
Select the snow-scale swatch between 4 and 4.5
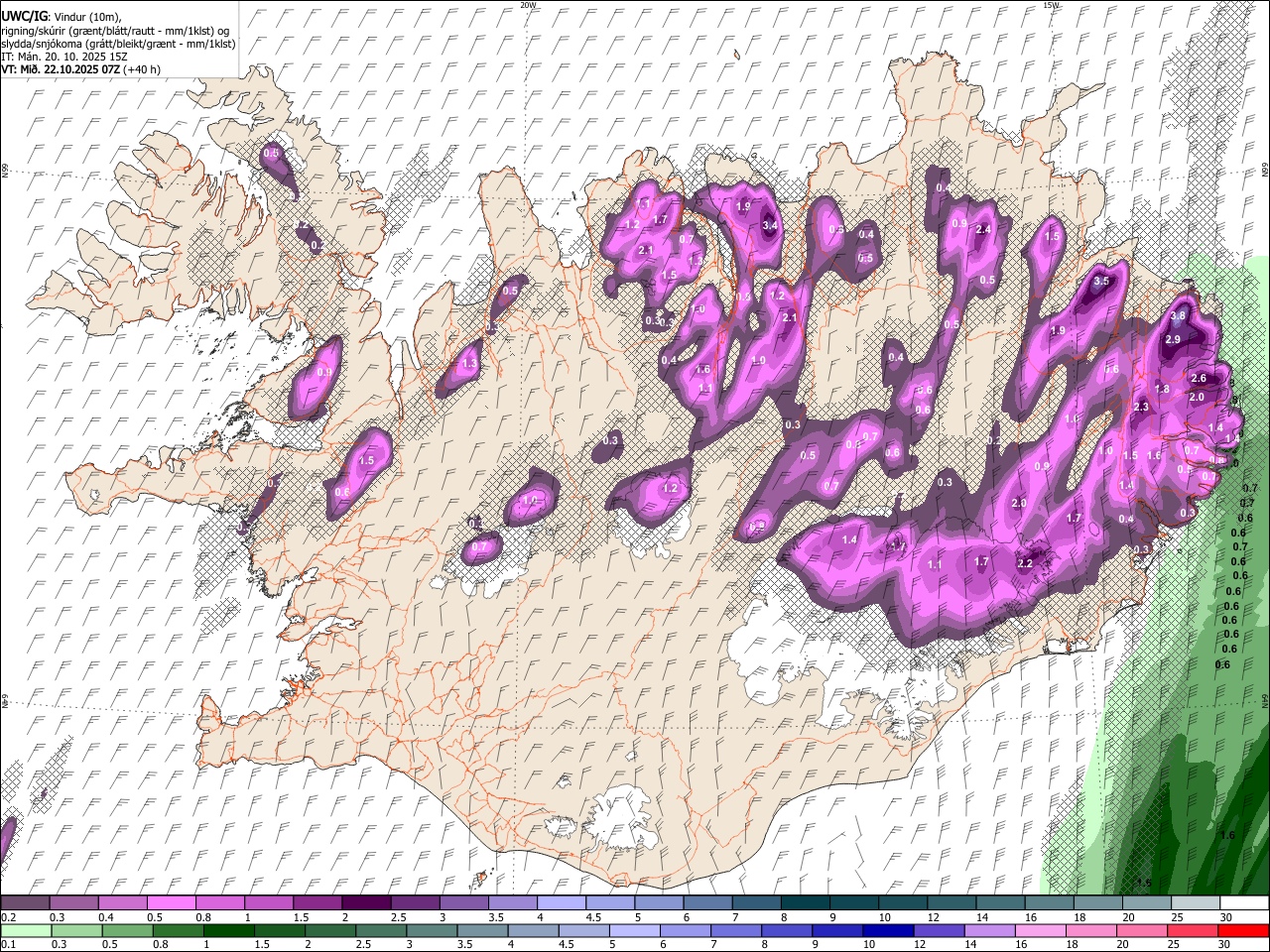pyautogui.click(x=560, y=902)
